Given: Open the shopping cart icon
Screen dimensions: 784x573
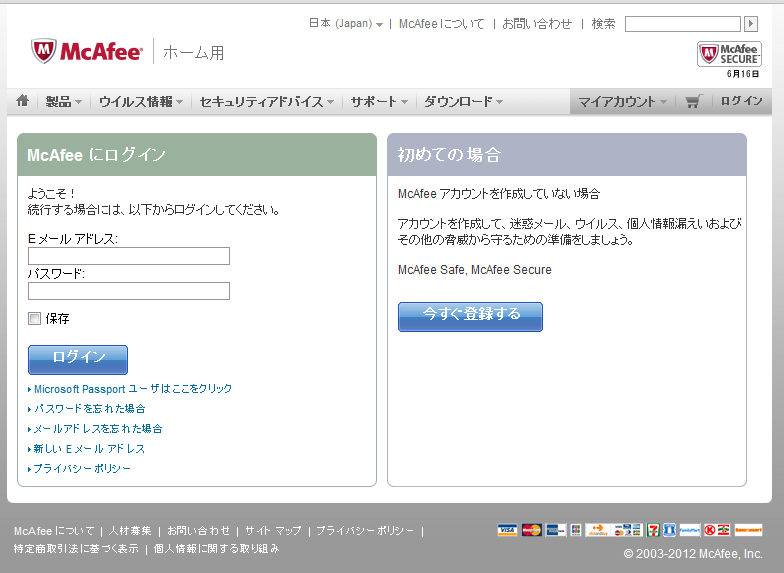Looking at the screenshot, I should tap(694, 102).
